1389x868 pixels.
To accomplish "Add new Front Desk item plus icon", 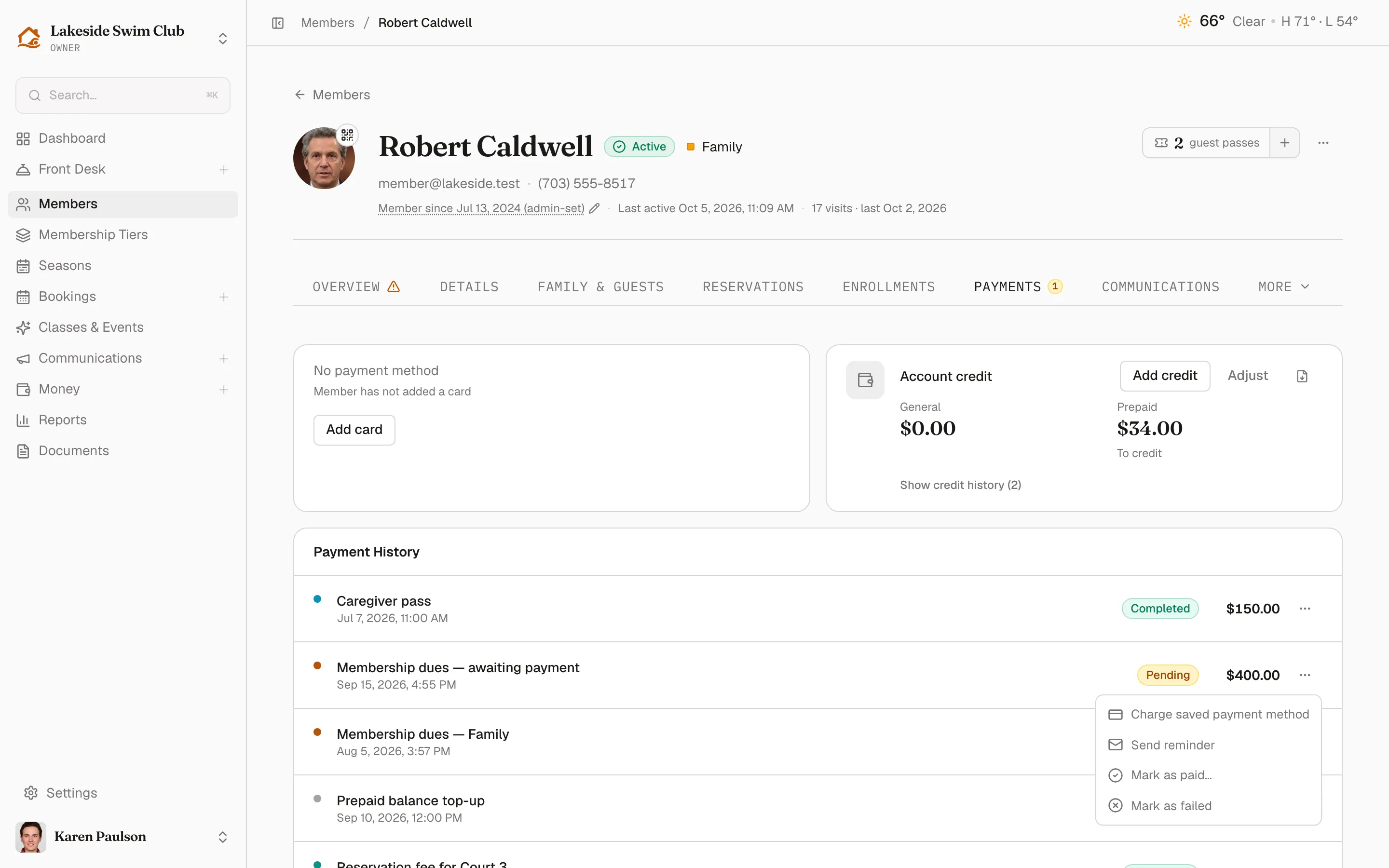I will 224,170.
